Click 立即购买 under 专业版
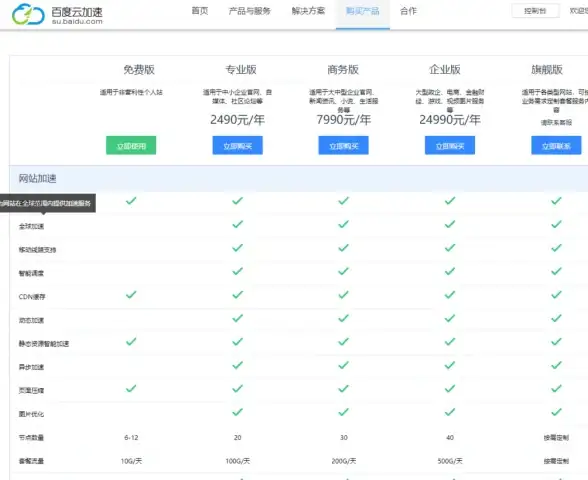Viewport: 588px width, 480px height. (237, 146)
